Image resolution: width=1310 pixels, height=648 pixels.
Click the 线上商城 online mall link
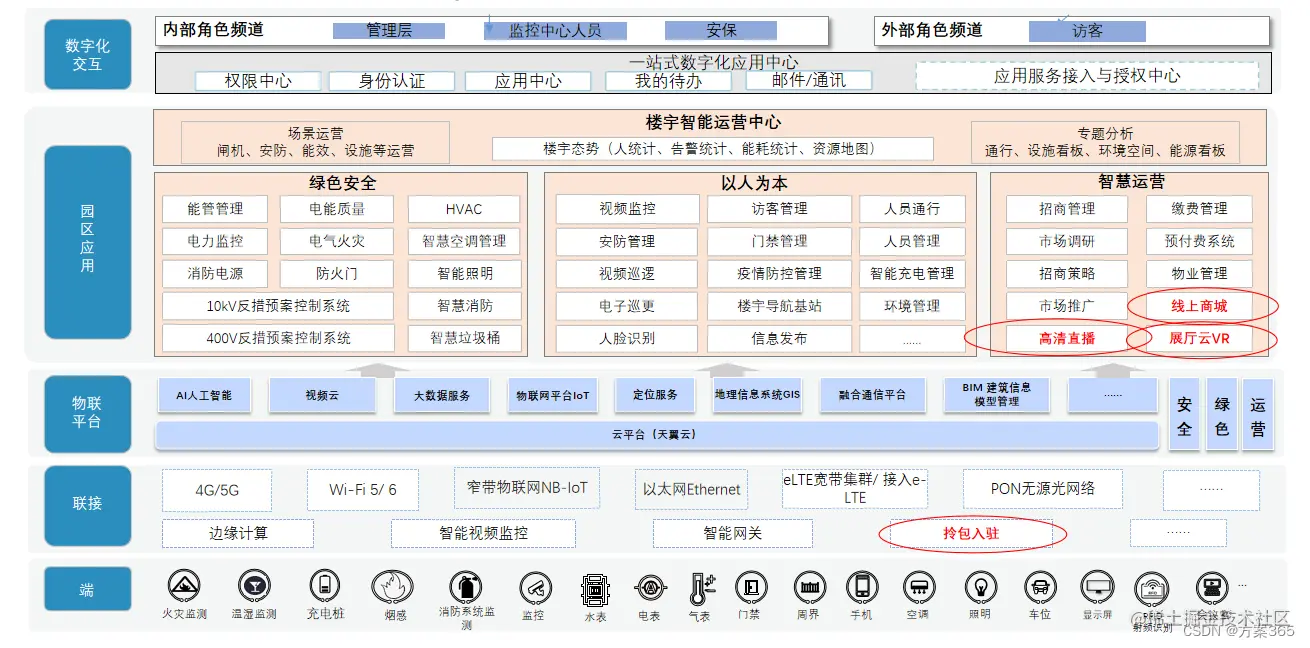coord(1199,306)
